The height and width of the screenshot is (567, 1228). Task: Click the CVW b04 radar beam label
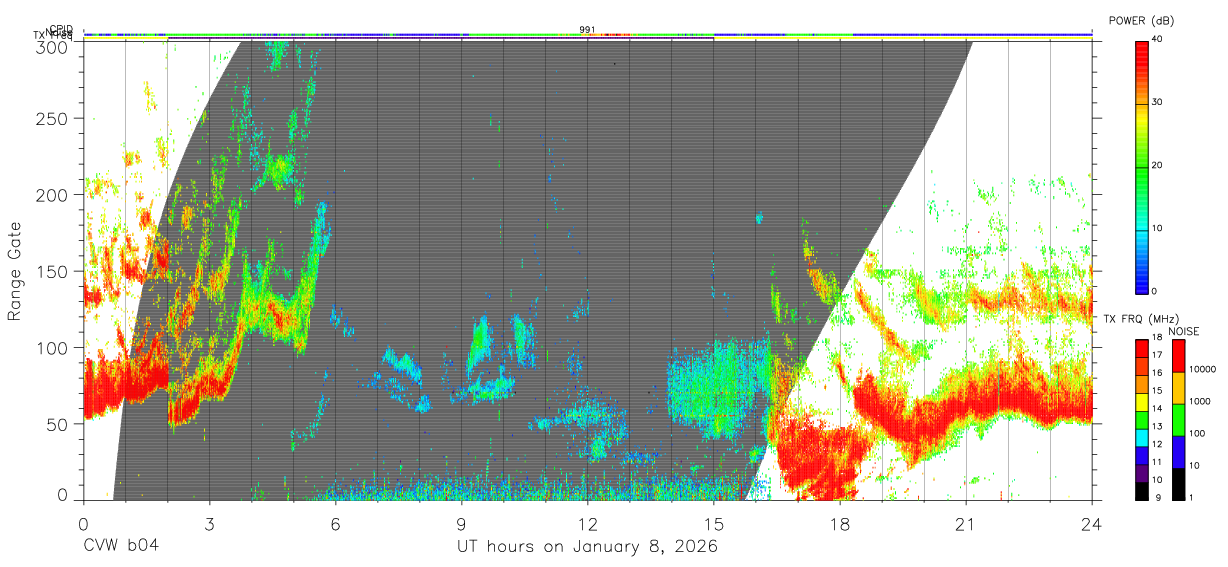pos(120,547)
